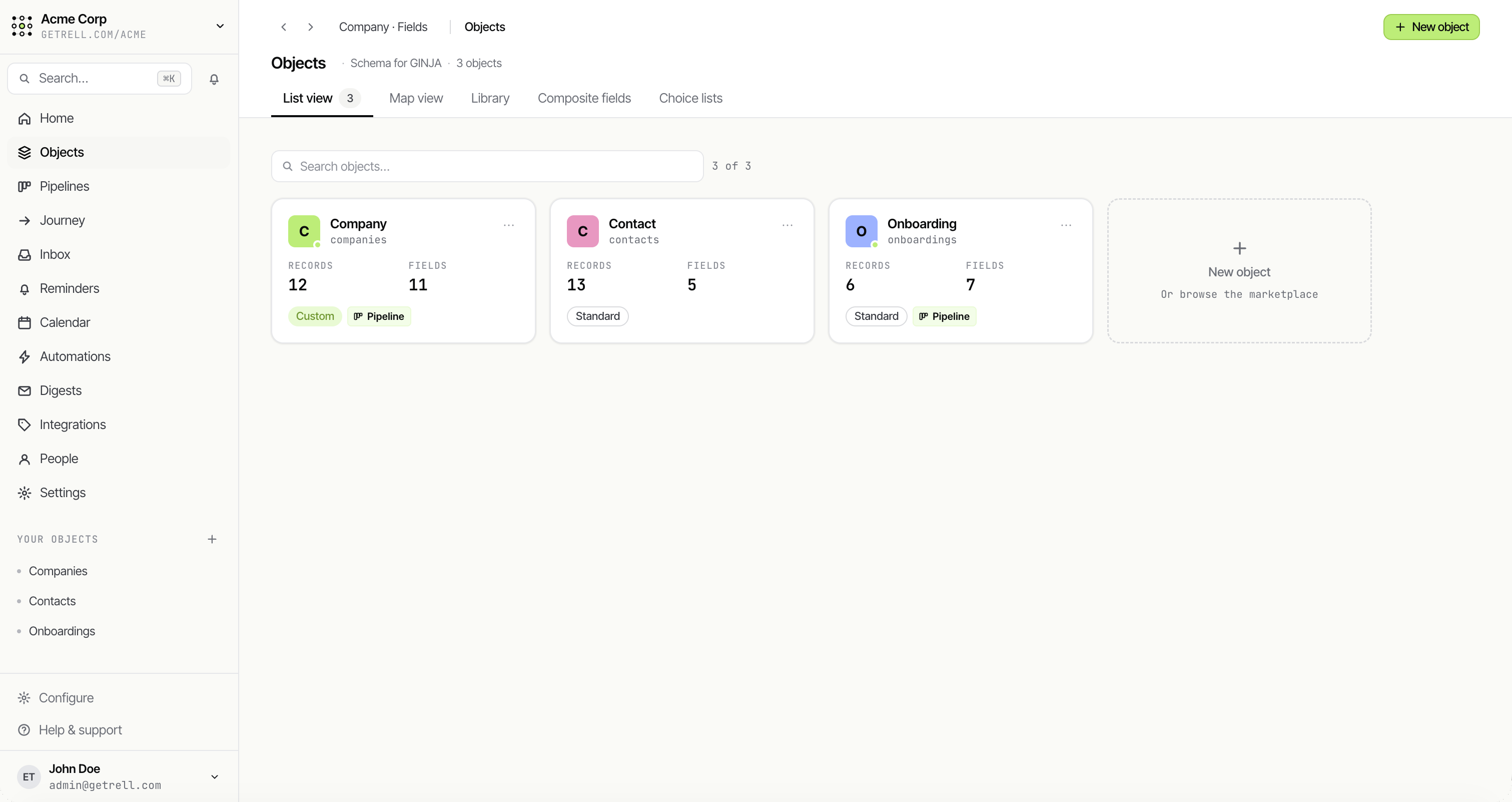Viewport: 1512px width, 802px height.
Task: Add an object with Your Objects plus
Action: pos(212,539)
